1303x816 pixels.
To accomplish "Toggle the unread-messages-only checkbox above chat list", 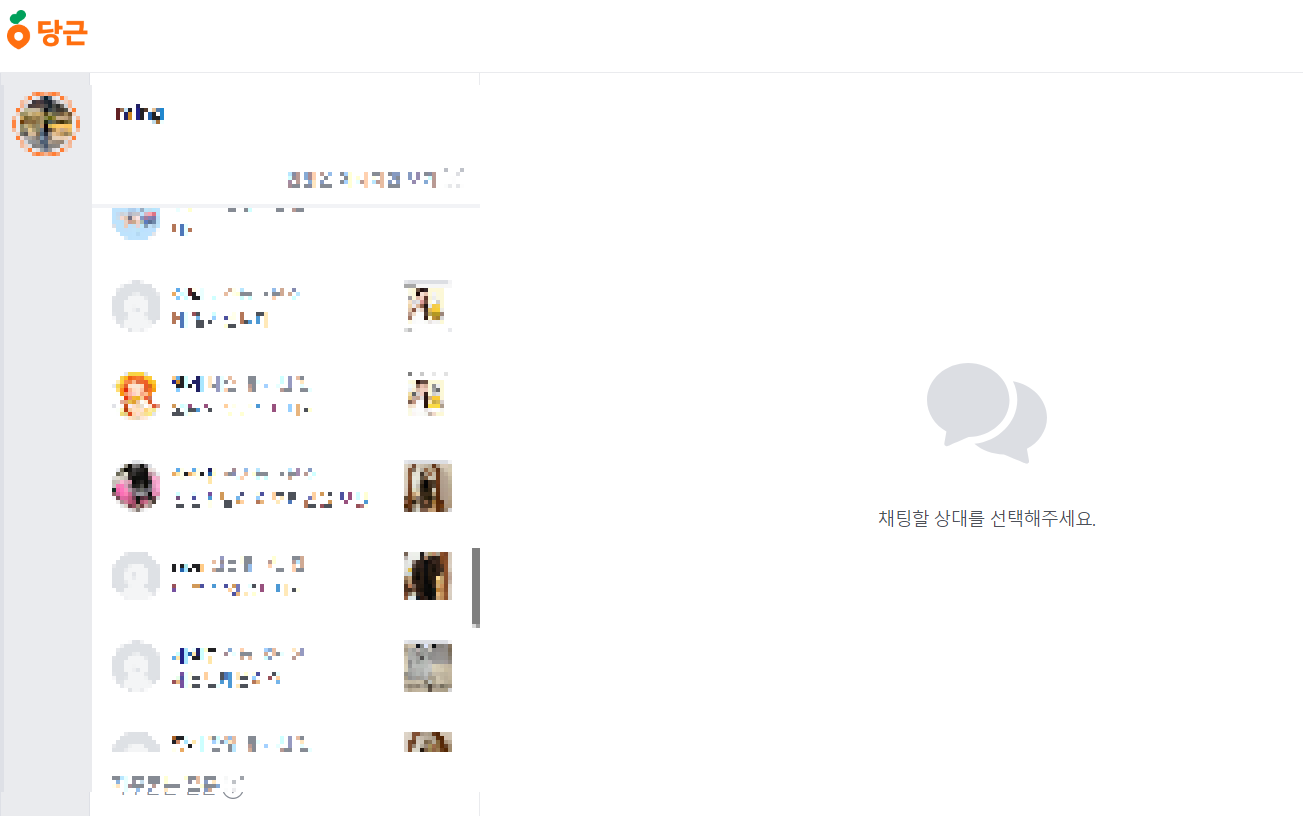I will click(455, 180).
